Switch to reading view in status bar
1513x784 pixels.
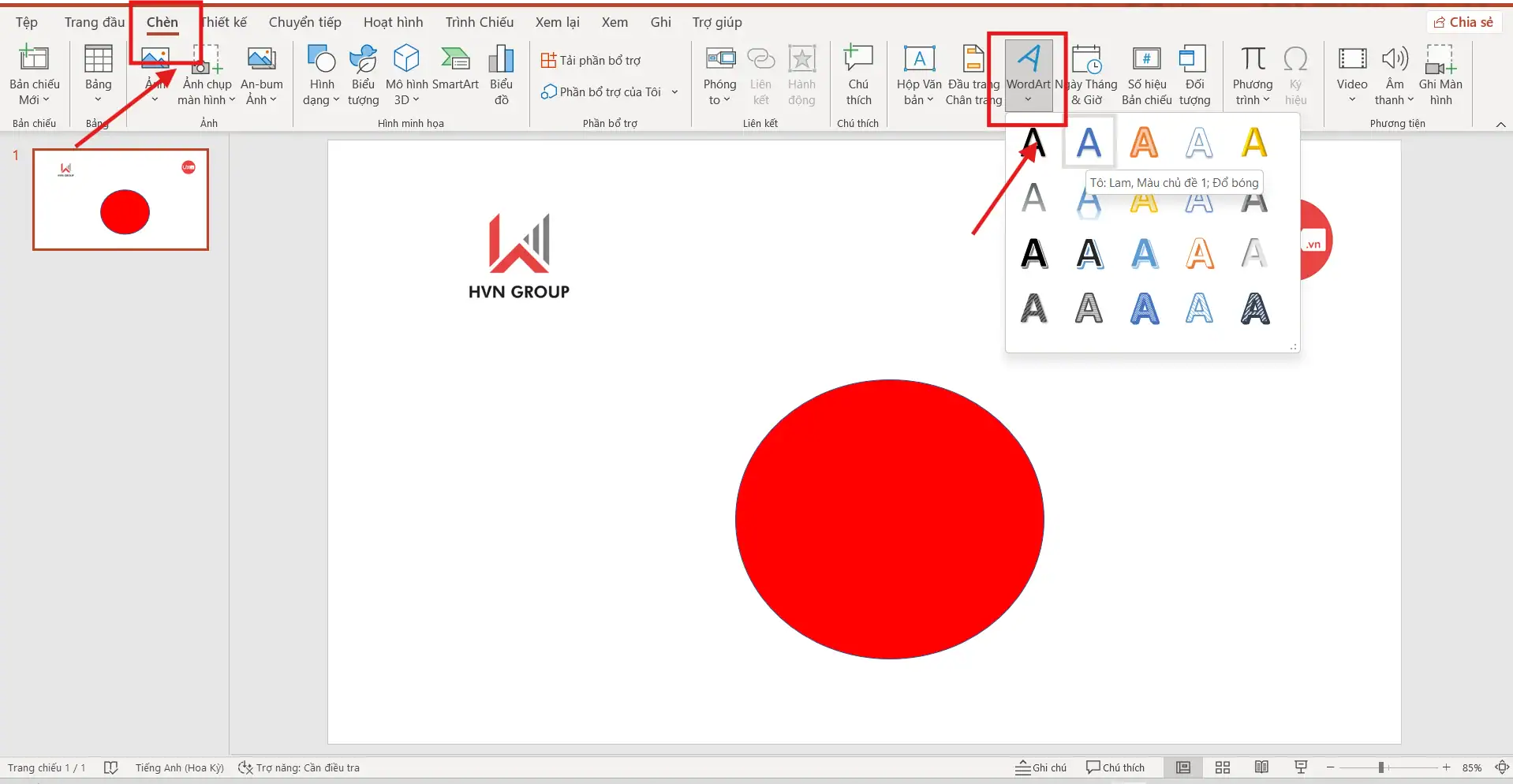(1261, 767)
